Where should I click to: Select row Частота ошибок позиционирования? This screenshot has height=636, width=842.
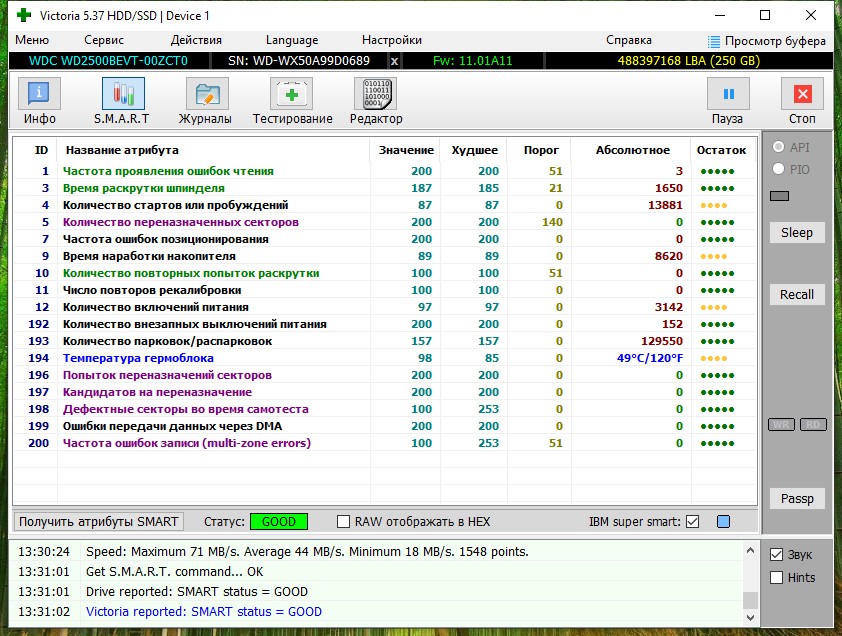click(384, 239)
